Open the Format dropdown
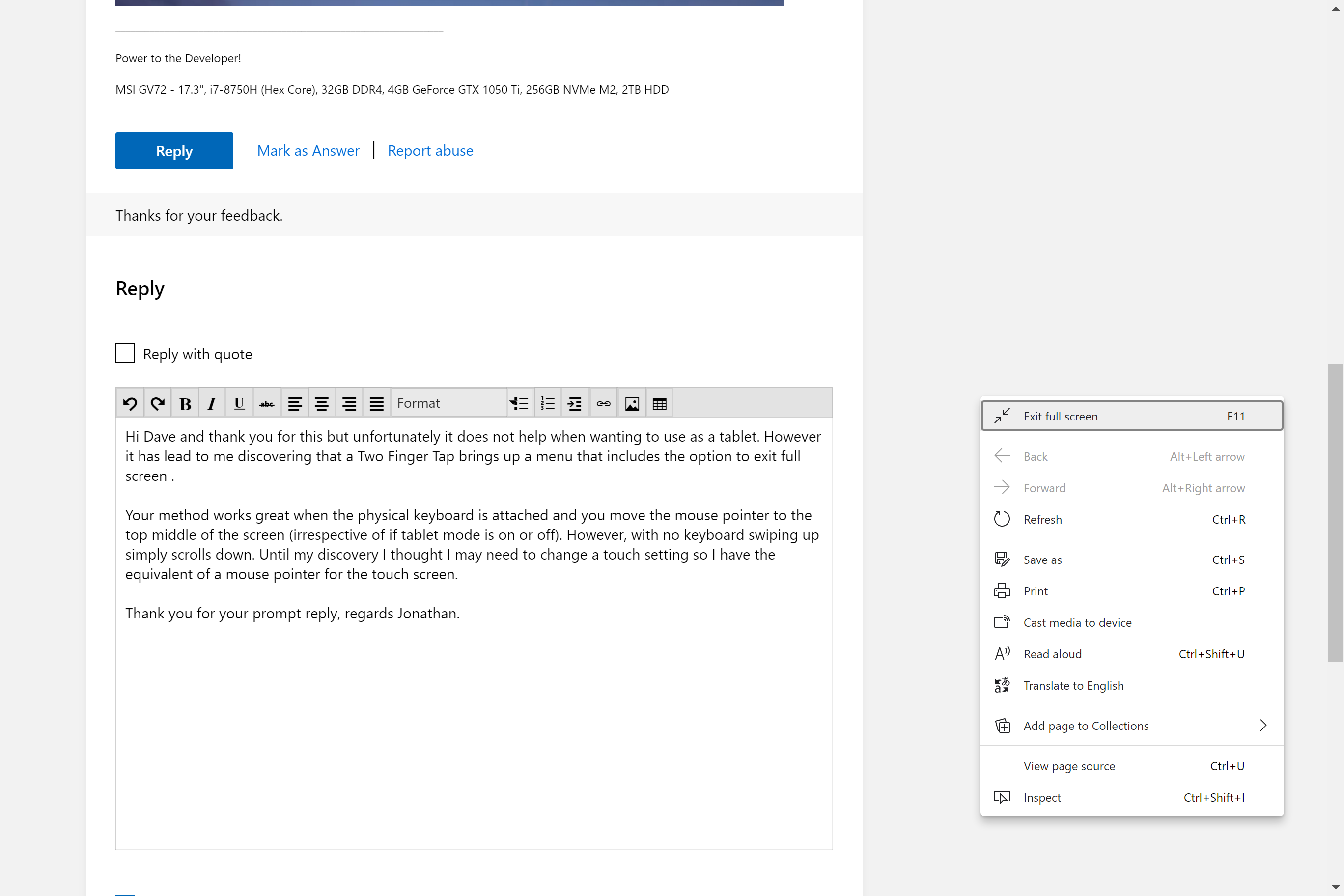This screenshot has height=896, width=1344. 448,403
